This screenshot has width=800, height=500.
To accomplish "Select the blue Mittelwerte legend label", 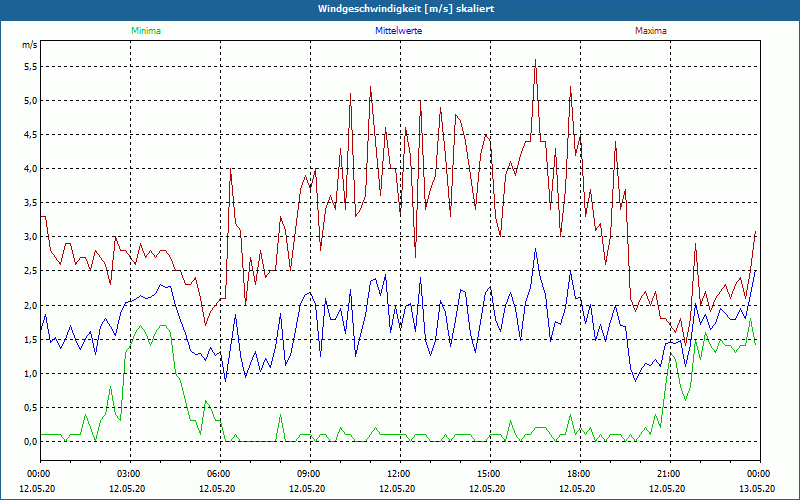I will click(399, 31).
